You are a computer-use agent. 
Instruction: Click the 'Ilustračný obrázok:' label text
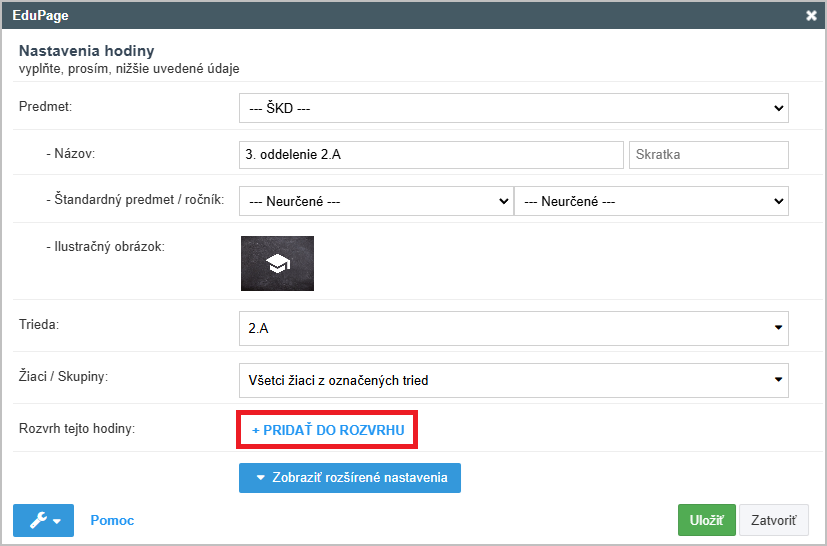(x=105, y=245)
